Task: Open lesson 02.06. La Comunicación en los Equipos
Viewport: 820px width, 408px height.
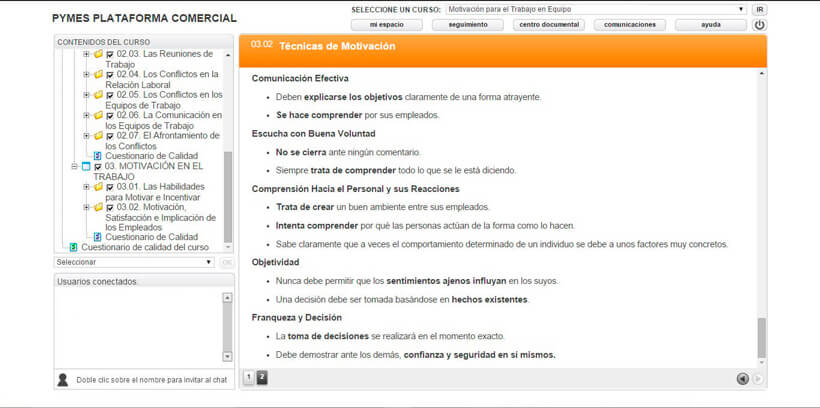Action: coord(164,120)
